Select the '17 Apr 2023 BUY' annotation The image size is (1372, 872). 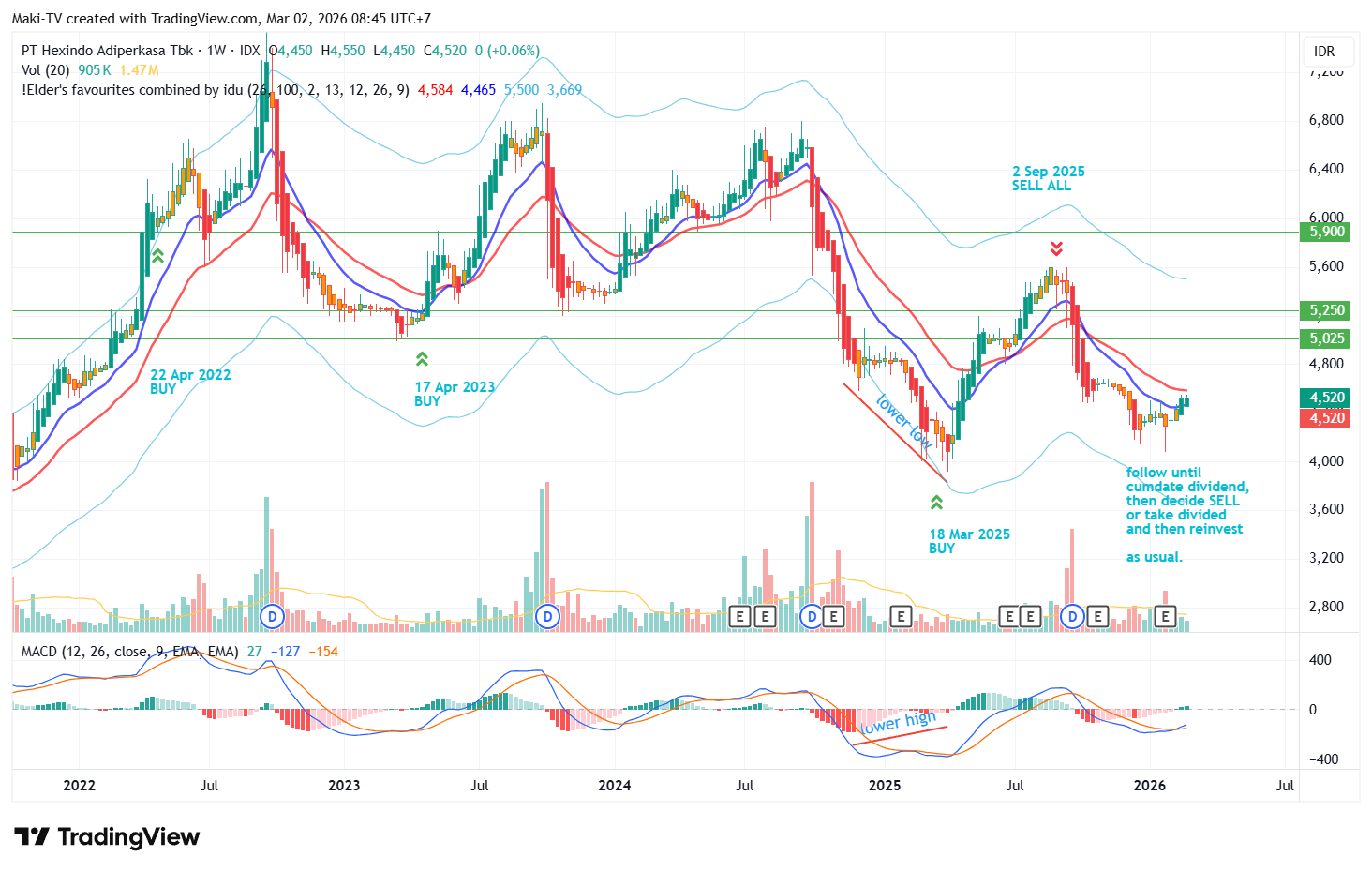tap(455, 394)
